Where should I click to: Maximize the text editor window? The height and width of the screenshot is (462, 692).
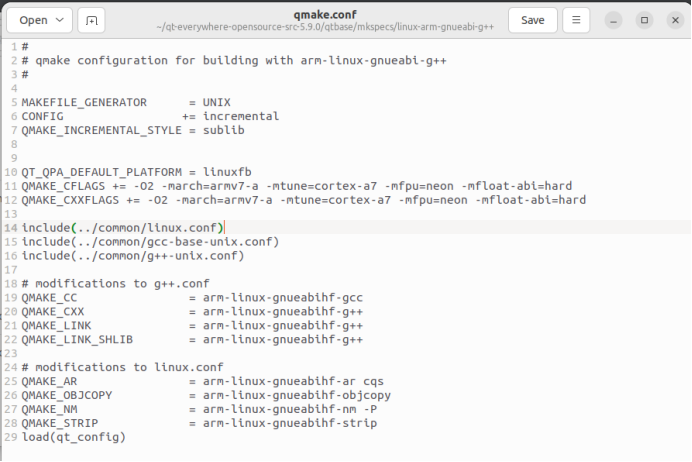[644, 20]
